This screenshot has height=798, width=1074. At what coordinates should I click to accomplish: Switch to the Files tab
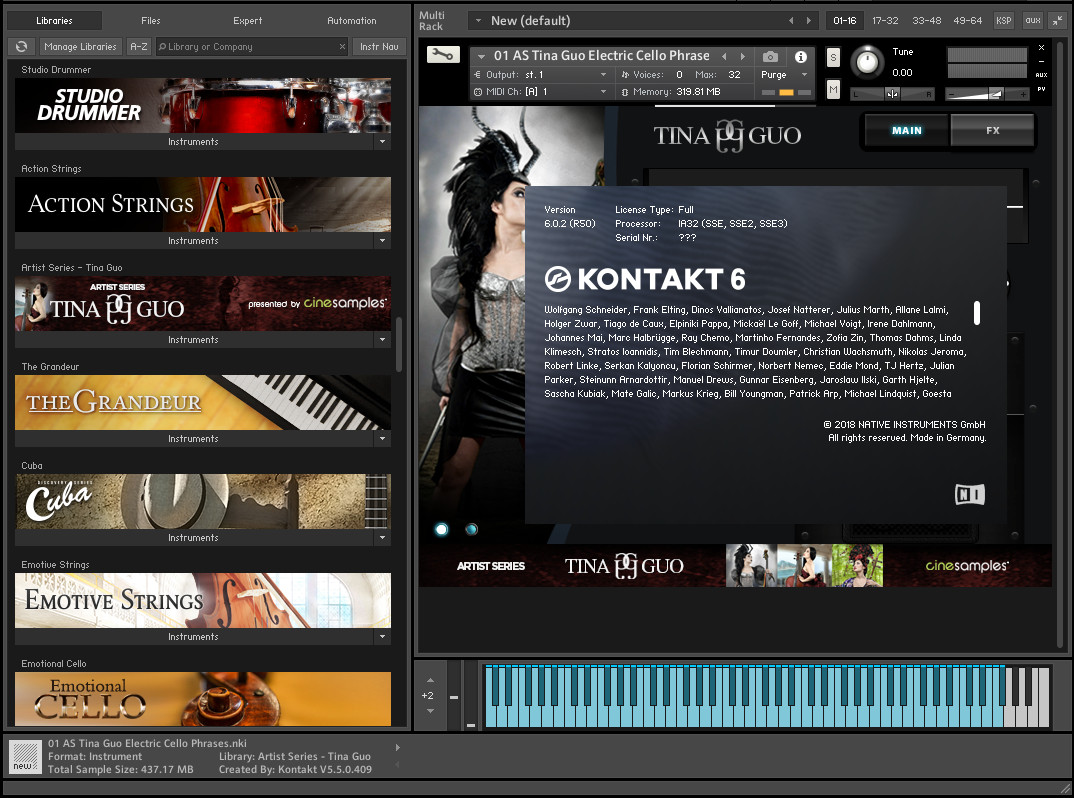pyautogui.click(x=151, y=21)
